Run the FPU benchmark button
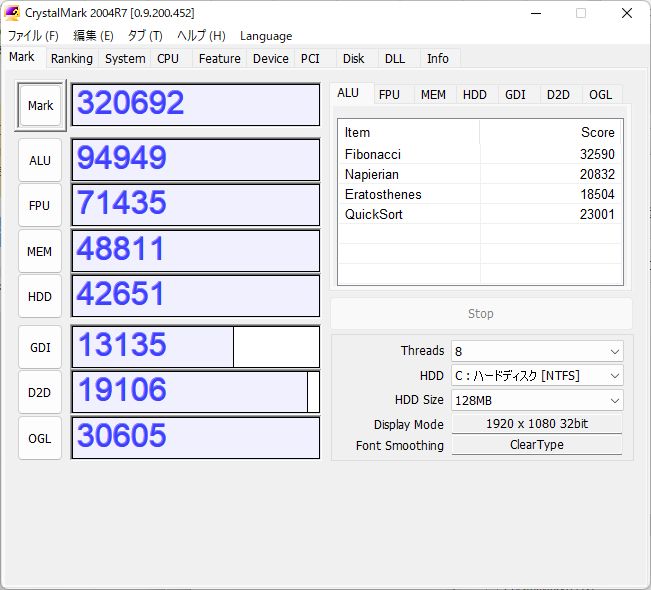The width and height of the screenshot is (651, 590). click(x=40, y=206)
